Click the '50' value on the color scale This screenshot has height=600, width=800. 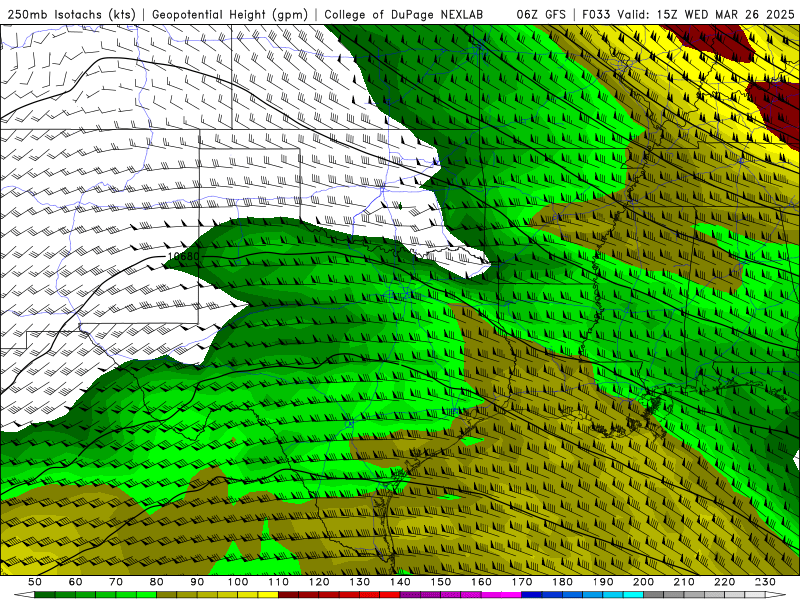pos(35,582)
